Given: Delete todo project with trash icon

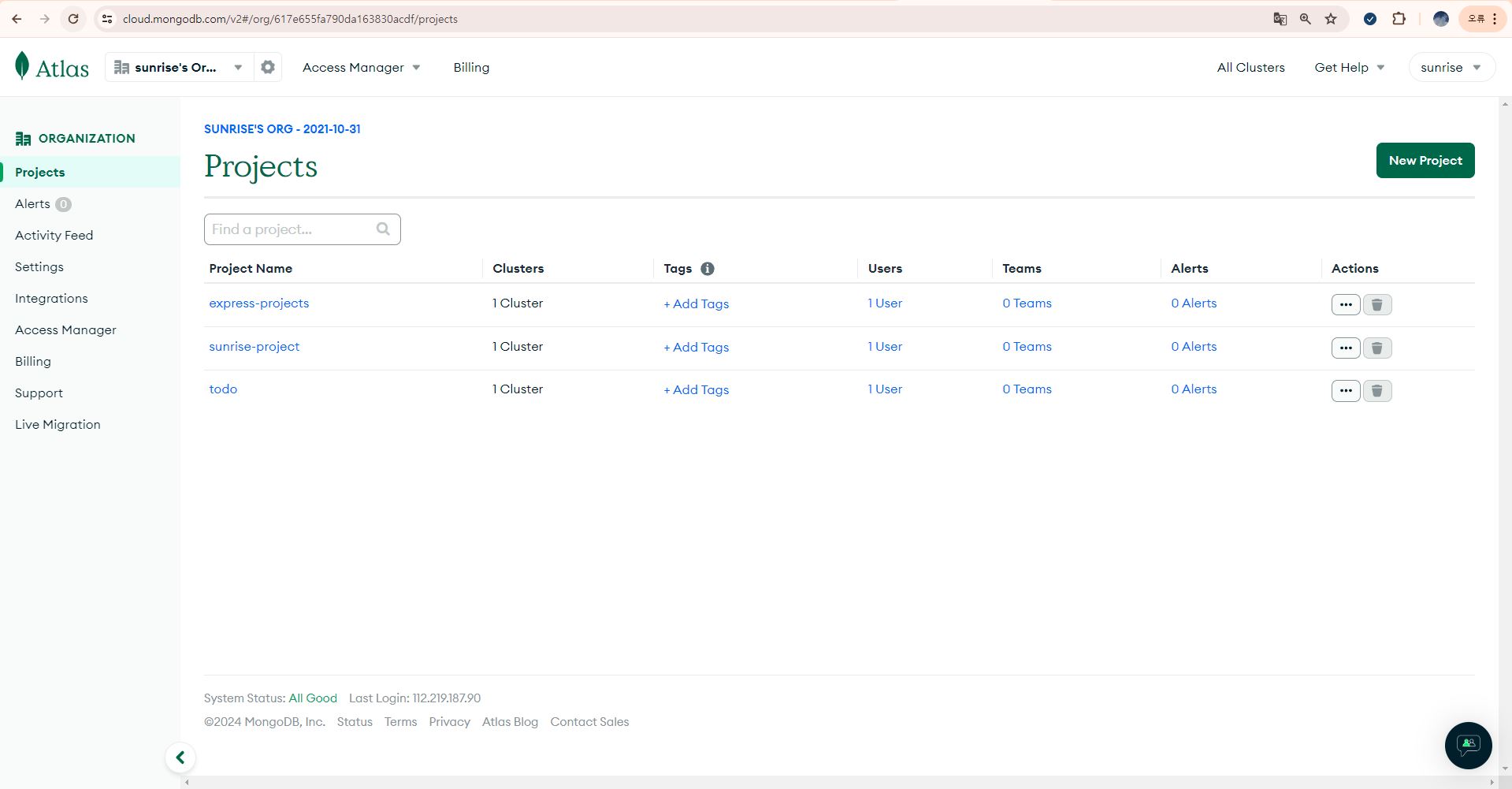Looking at the screenshot, I should [x=1377, y=391].
